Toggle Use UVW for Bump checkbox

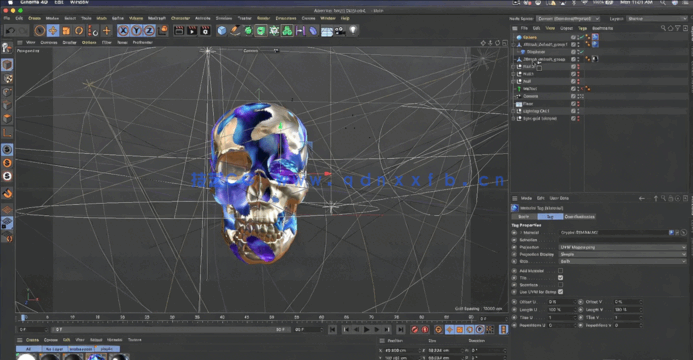click(x=560, y=292)
